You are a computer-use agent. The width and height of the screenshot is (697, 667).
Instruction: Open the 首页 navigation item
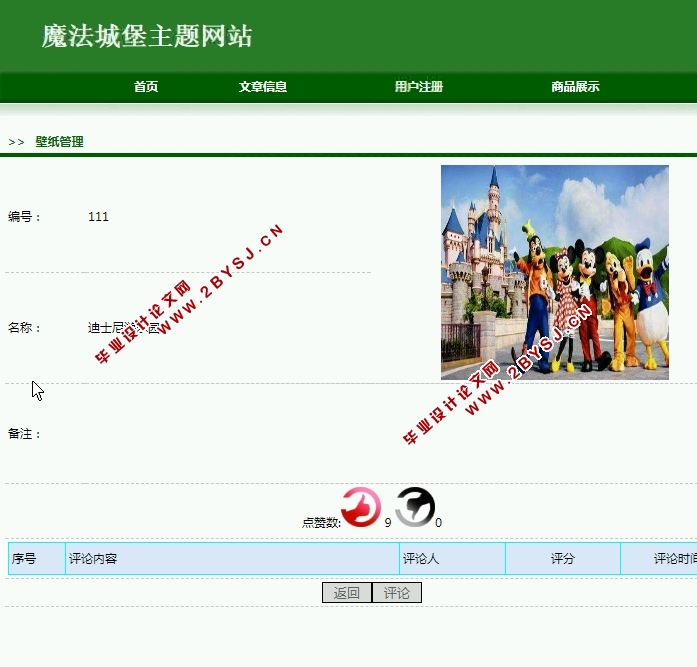146,87
